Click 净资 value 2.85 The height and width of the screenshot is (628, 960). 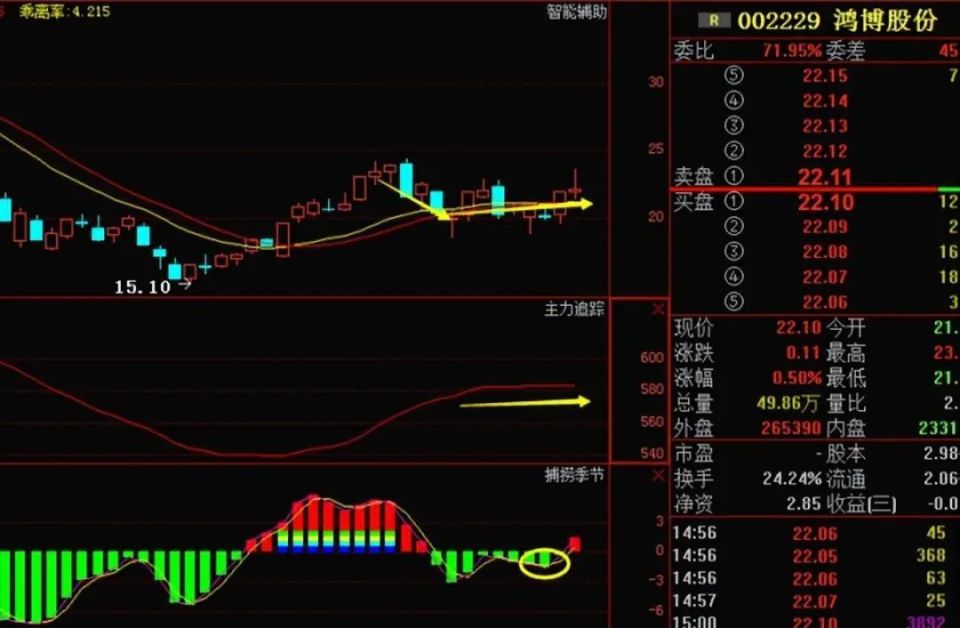[x=803, y=504]
